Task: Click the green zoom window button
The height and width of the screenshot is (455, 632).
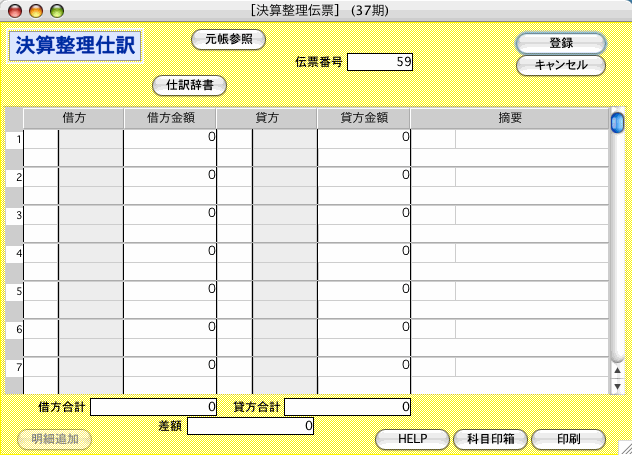Action: [55, 10]
